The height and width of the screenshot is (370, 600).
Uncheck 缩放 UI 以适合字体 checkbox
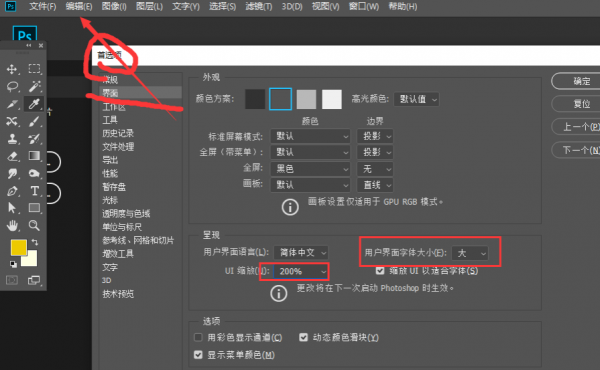click(380, 271)
